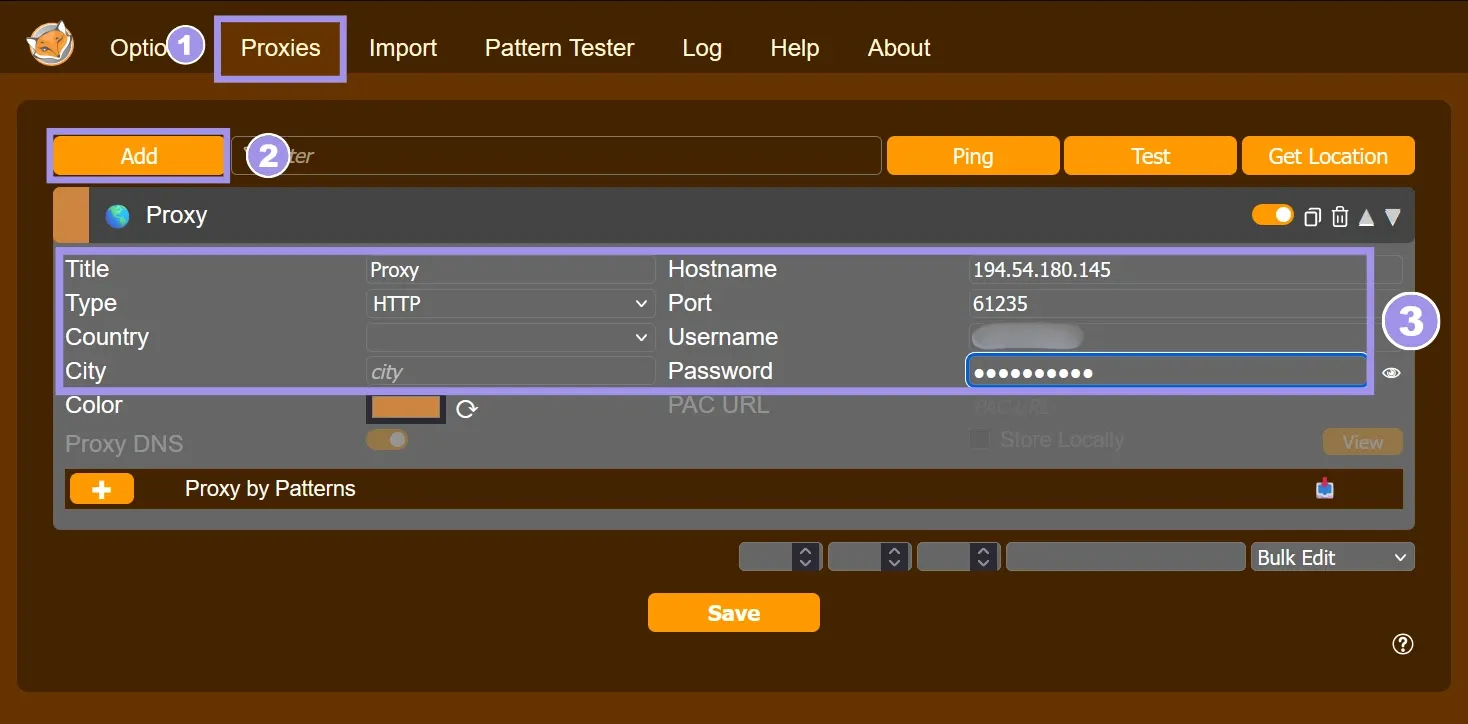This screenshot has width=1468, height=724.
Task: Open the Country dropdown
Action: 511,337
